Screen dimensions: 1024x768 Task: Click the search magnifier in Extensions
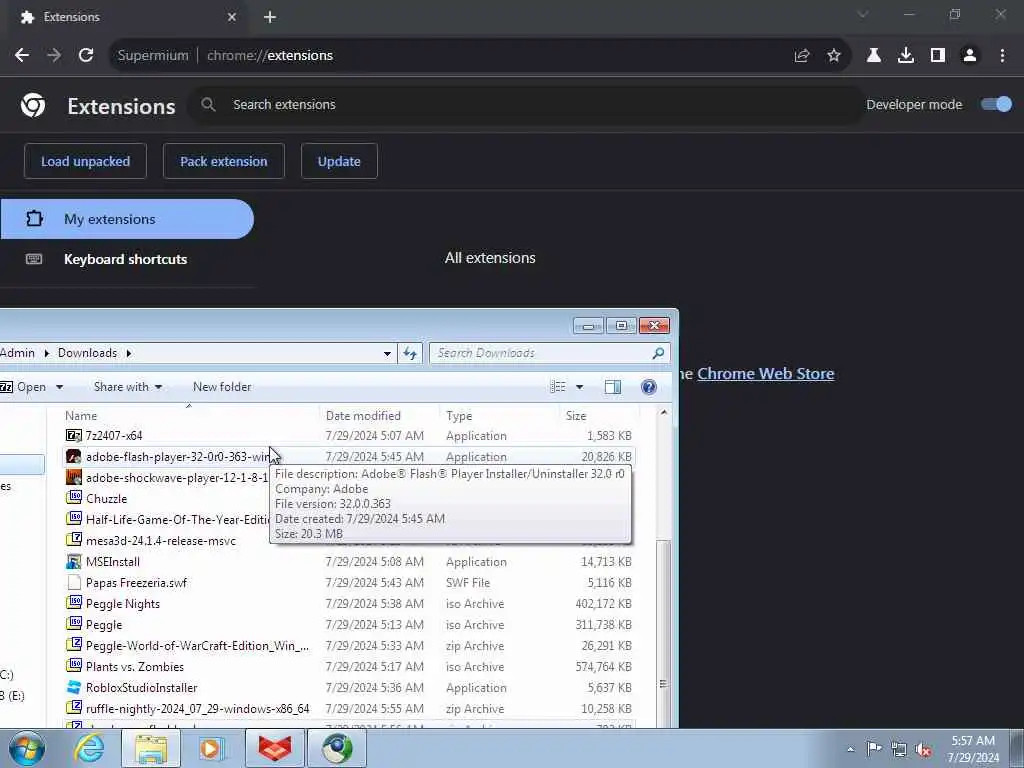208,104
